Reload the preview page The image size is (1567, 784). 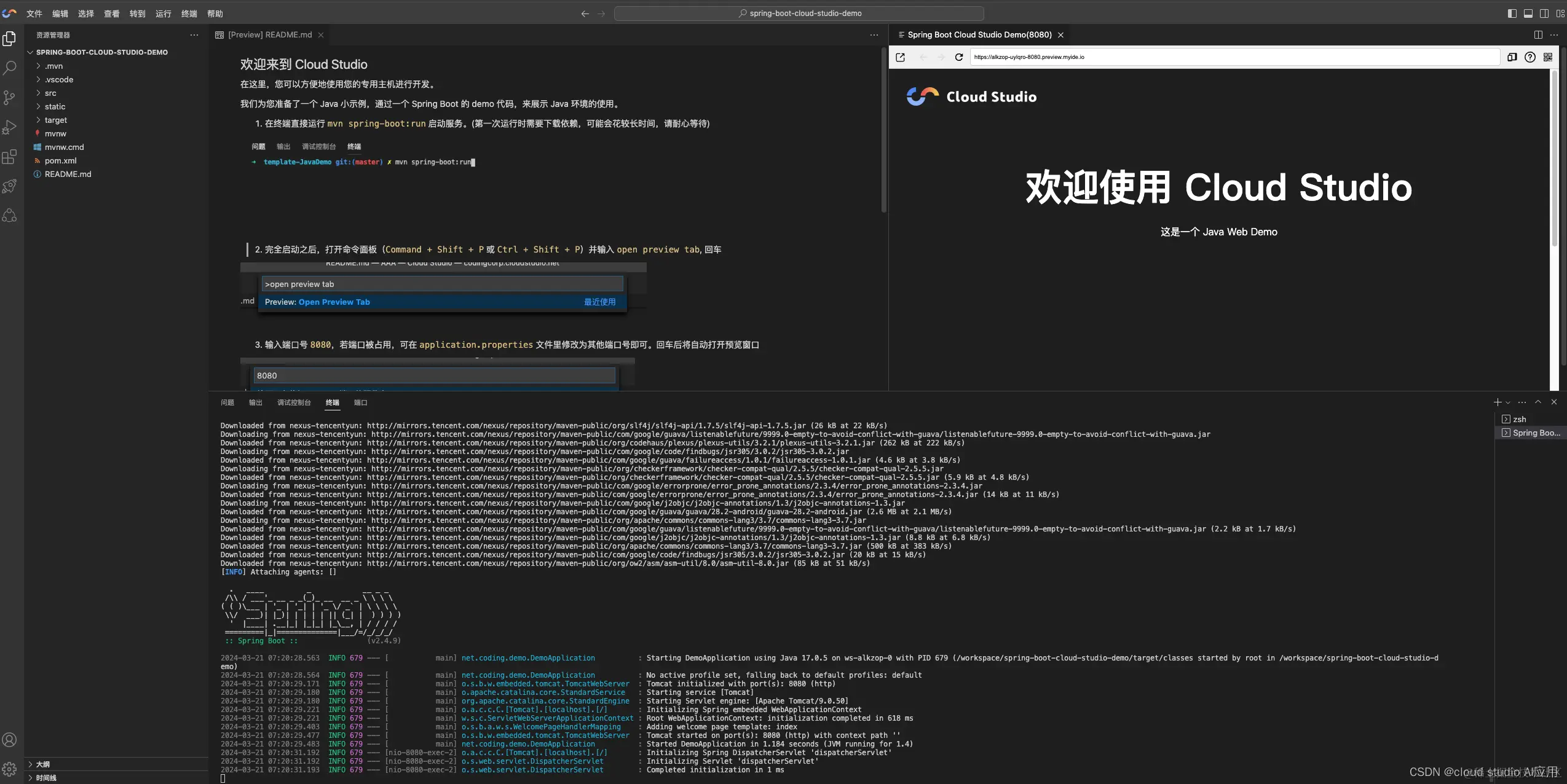tap(958, 57)
